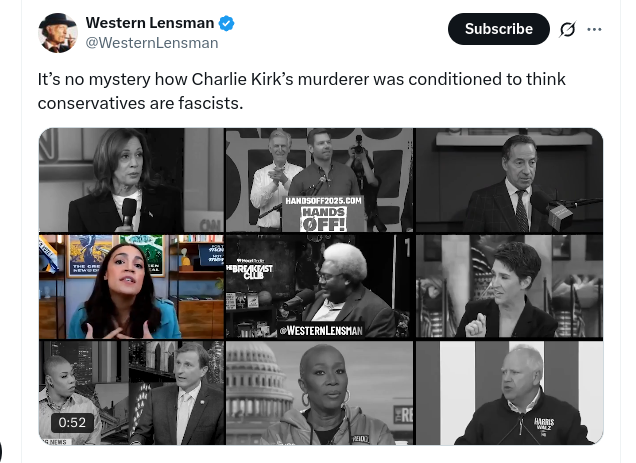Click the HANDS OFF! podium sign
Image resolution: width=636 pixels, height=463 pixels.
[x=323, y=219]
